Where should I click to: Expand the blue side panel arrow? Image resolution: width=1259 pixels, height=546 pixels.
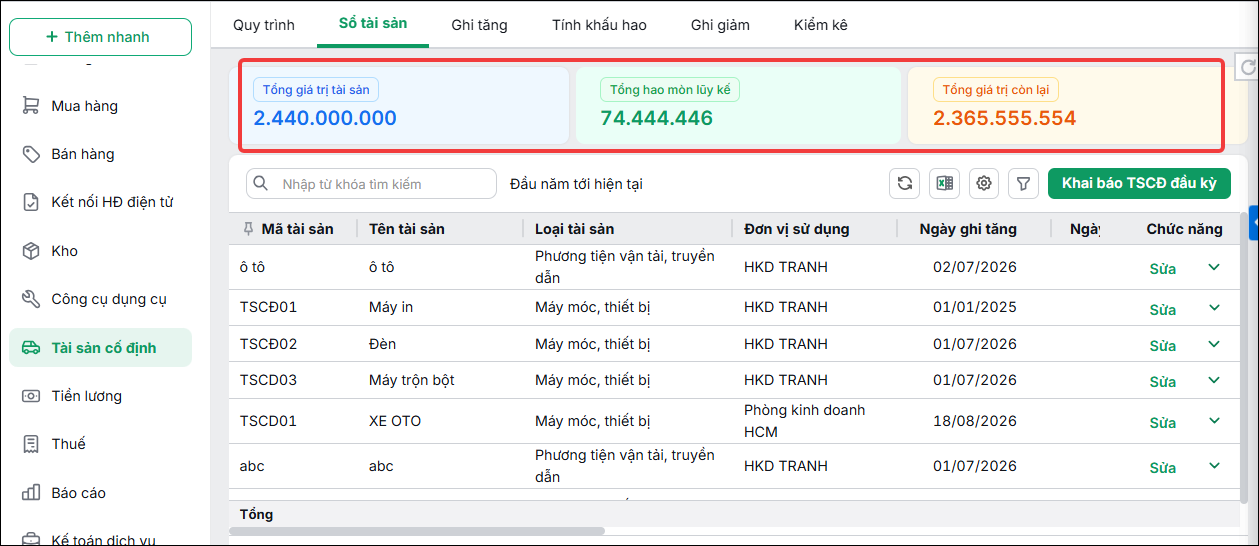pyautogui.click(x=1254, y=225)
